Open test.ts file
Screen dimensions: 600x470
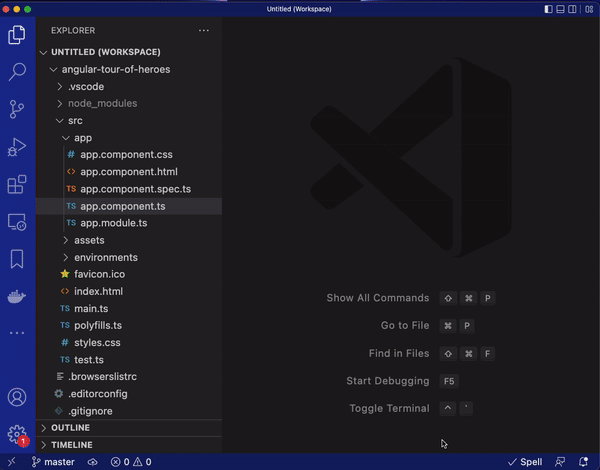tap(129, 360)
